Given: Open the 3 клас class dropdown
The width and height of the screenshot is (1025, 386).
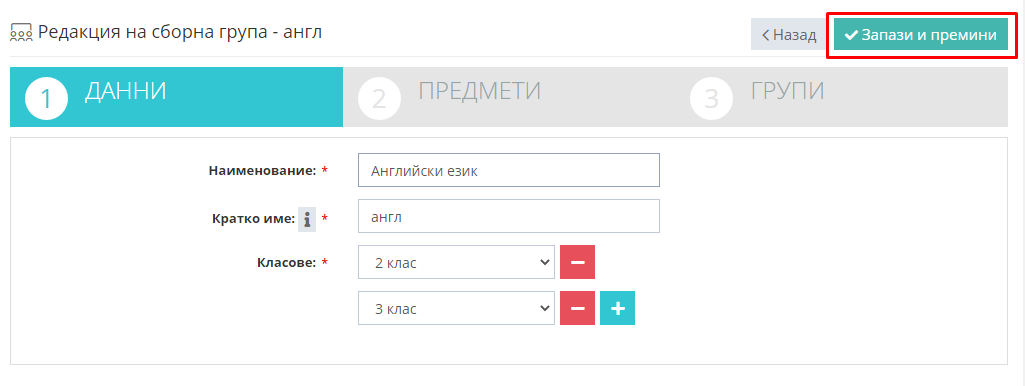Looking at the screenshot, I should click(x=456, y=308).
